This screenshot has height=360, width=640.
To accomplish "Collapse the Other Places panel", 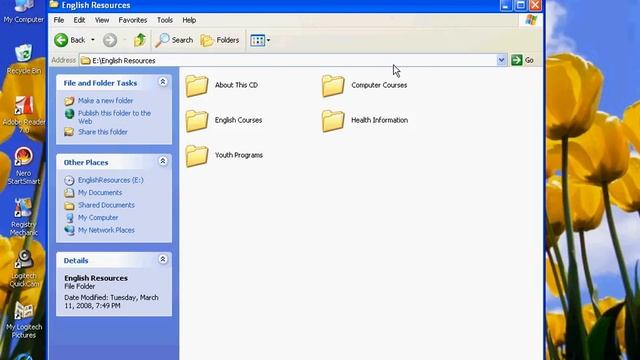I will click(x=162, y=161).
